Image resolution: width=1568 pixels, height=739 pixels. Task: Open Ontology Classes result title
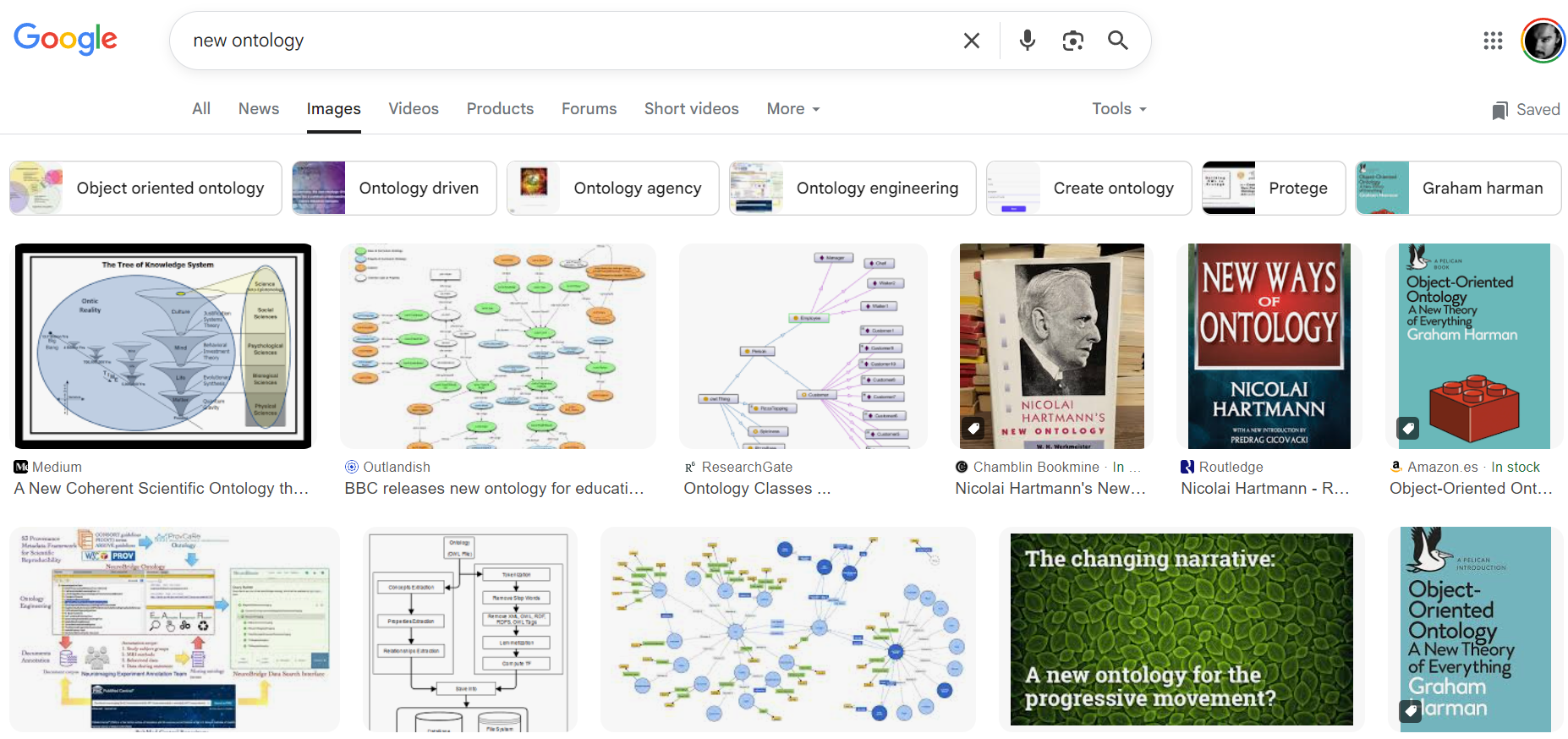pyautogui.click(x=757, y=488)
